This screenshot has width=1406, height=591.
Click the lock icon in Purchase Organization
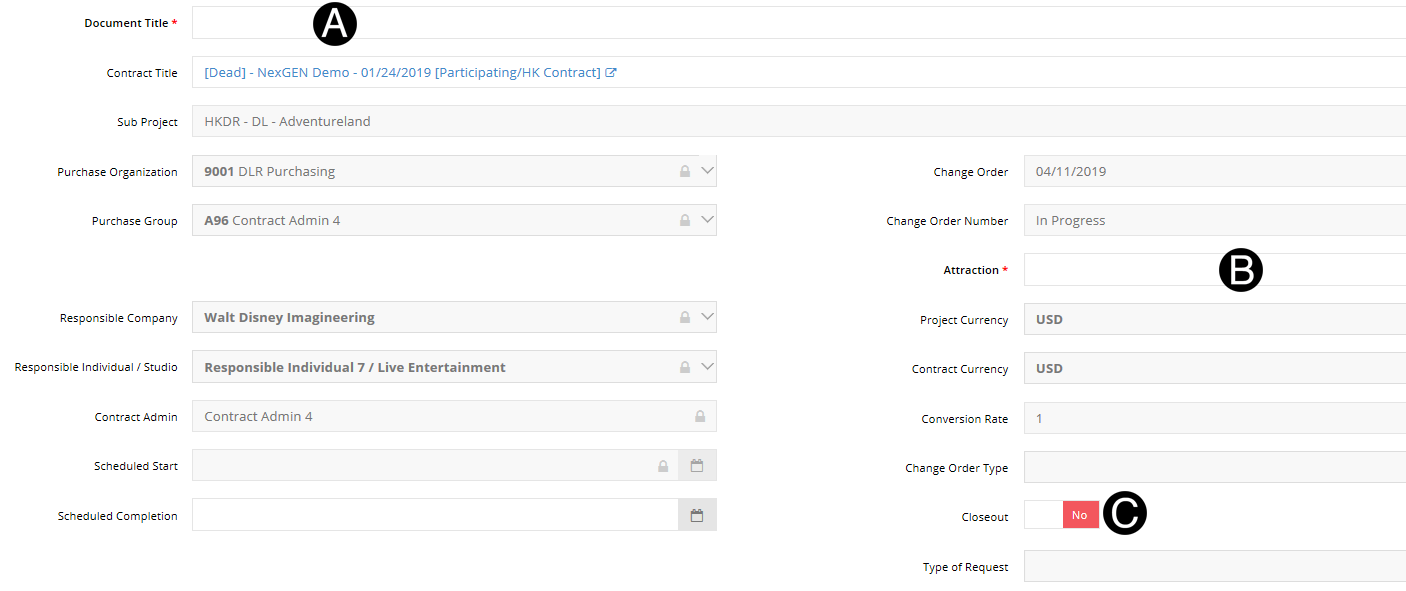tap(685, 172)
